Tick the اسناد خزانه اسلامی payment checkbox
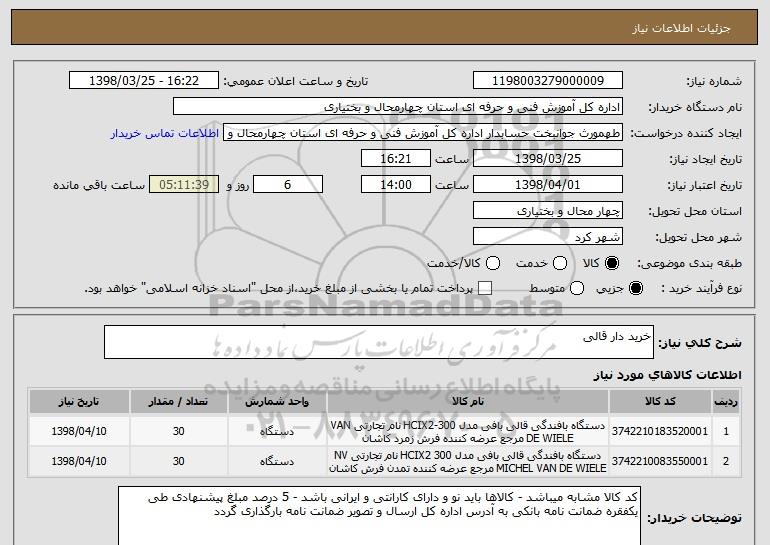The height and width of the screenshot is (545, 770). (x=485, y=288)
